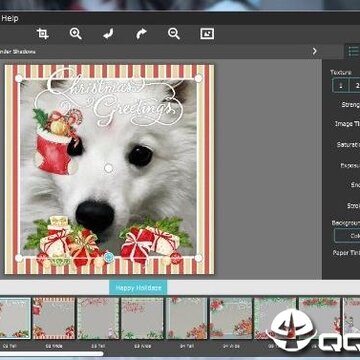Choose the red striped border frame thumbnail

(54, 318)
